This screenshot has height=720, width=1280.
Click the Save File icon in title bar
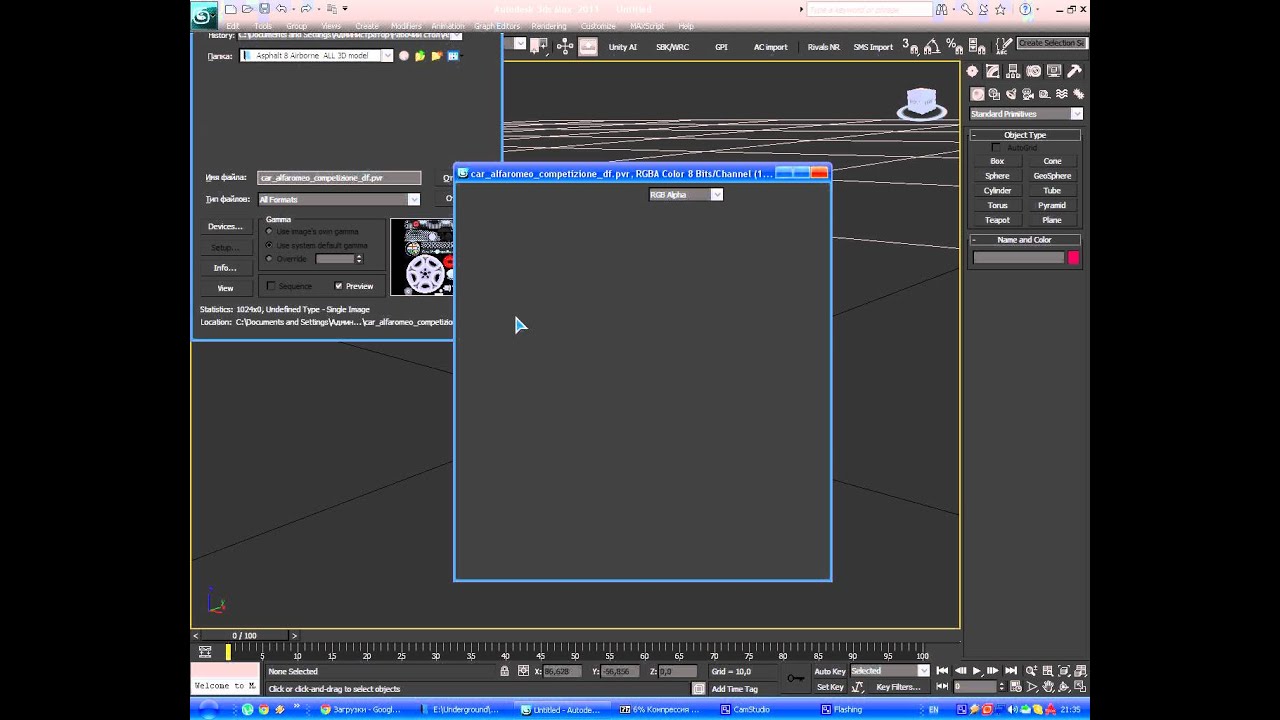264,9
